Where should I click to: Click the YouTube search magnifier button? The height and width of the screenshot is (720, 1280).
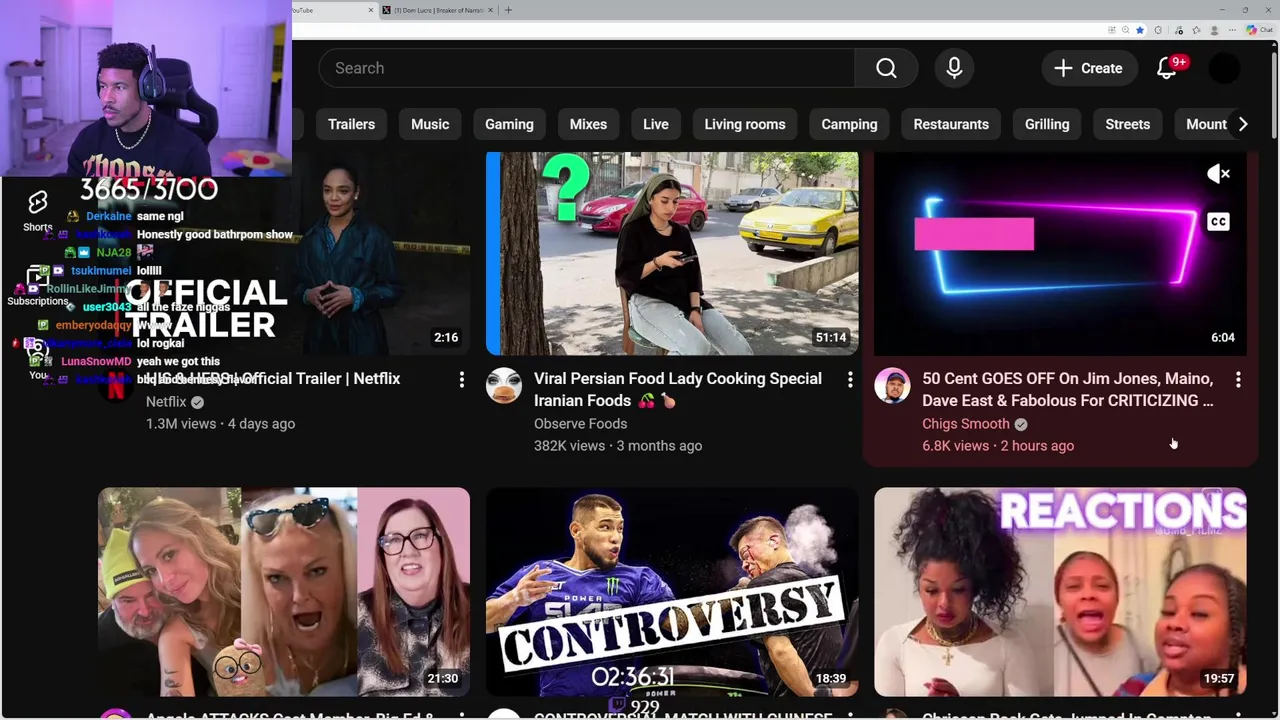coord(886,68)
